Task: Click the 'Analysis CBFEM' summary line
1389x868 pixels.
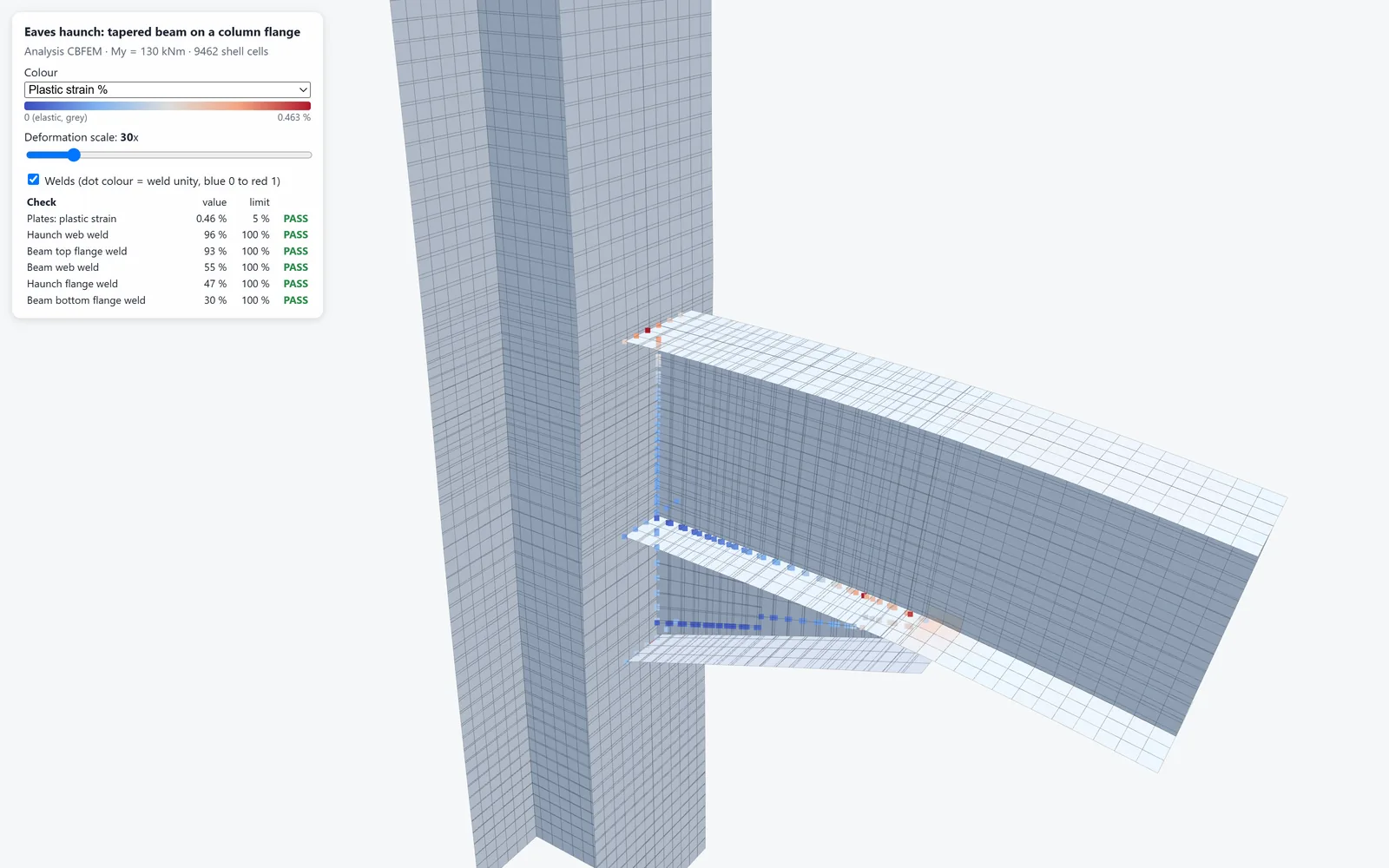Action: click(x=146, y=51)
